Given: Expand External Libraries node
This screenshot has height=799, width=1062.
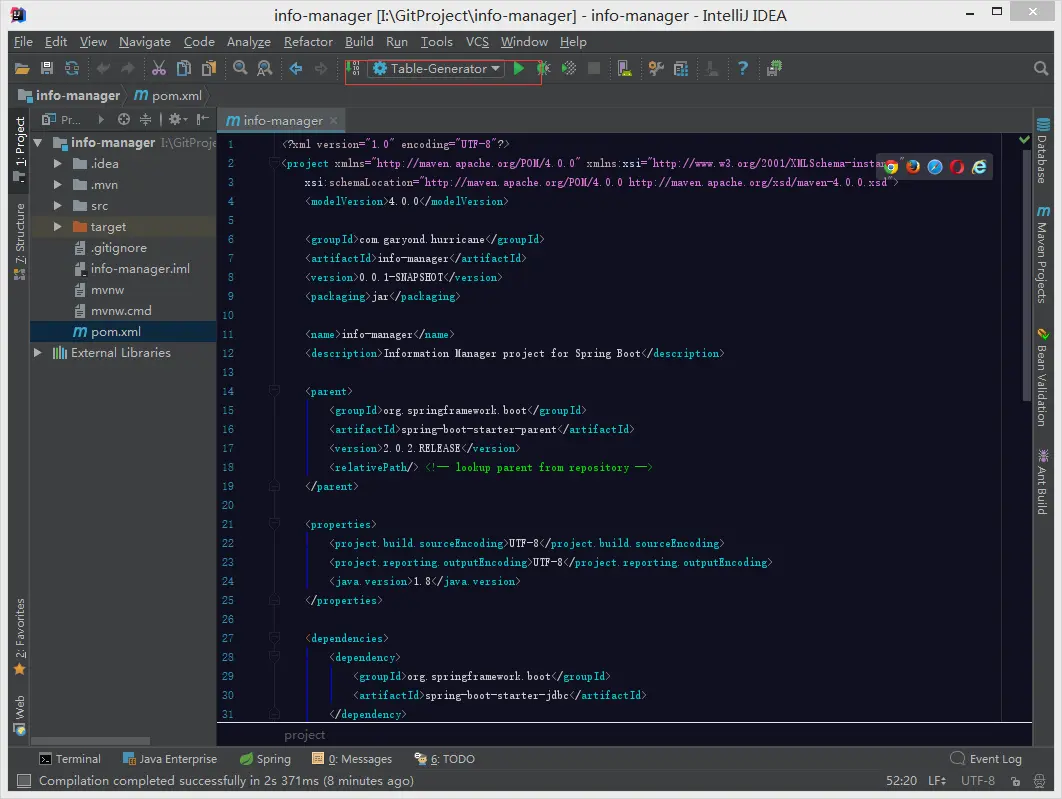Looking at the screenshot, I should (x=38, y=353).
